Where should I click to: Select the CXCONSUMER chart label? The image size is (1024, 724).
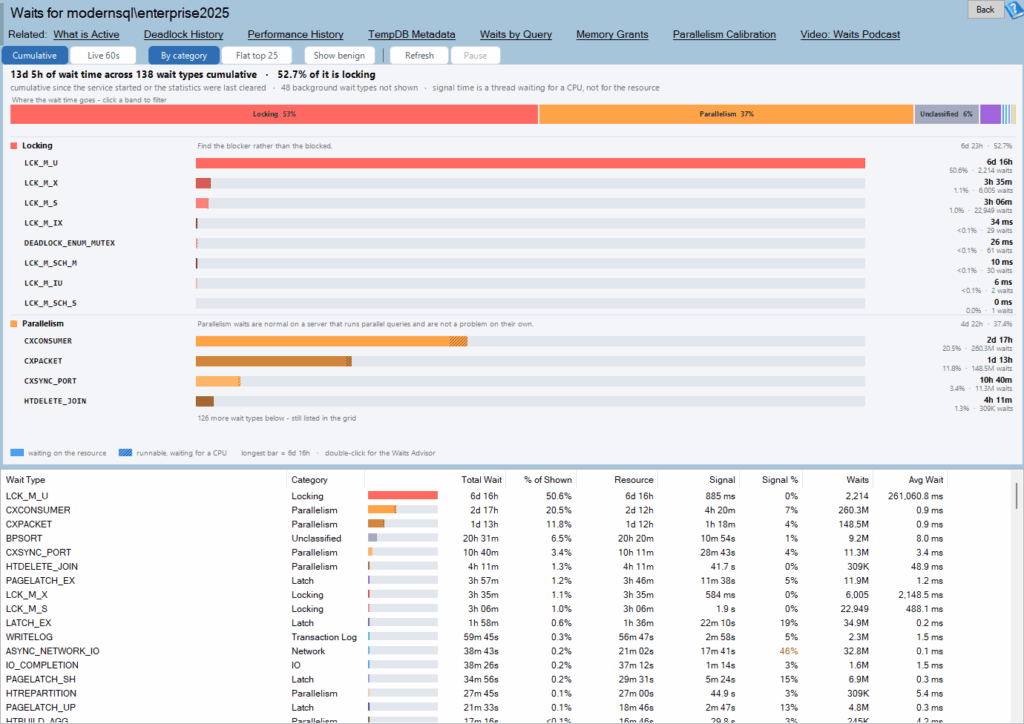click(x=48, y=341)
